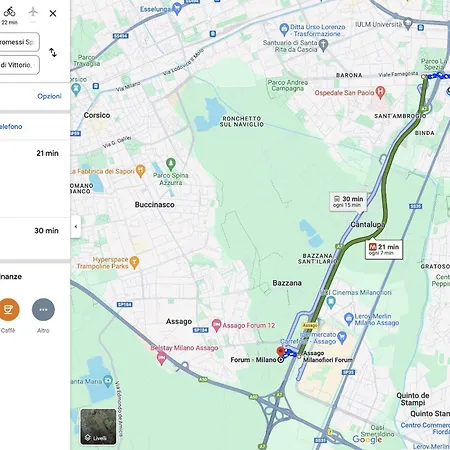This screenshot has width=450, height=450.
Task: Click the Esselunga shopping marker
Action: (178, 9)
